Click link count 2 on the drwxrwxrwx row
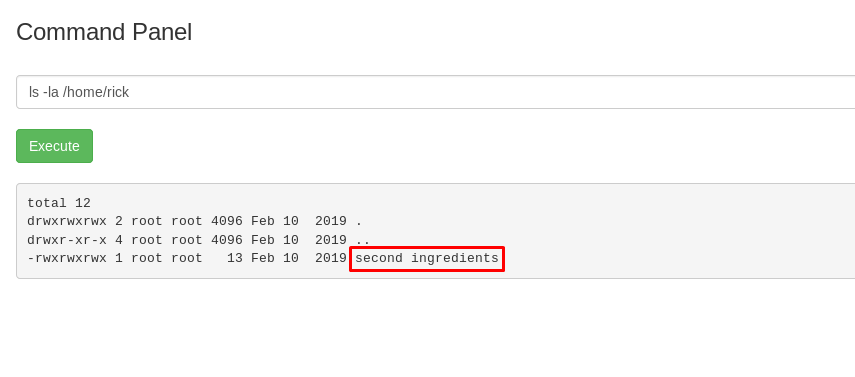Viewport: 855px width, 377px height. [x=119, y=222]
